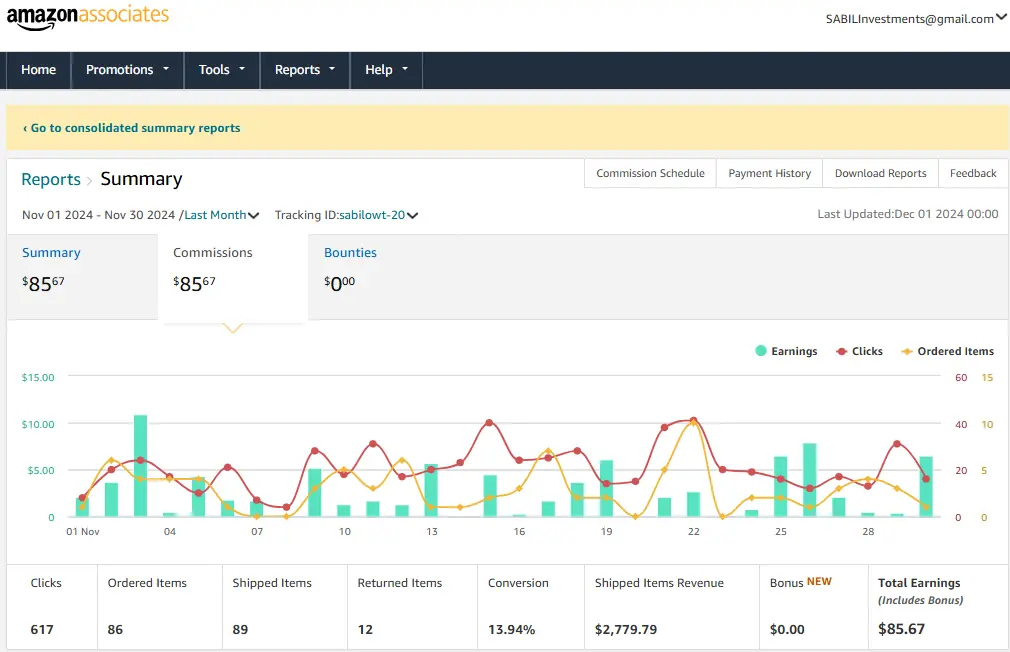
Task: Open the account email dropdown arrow
Action: point(1001,17)
